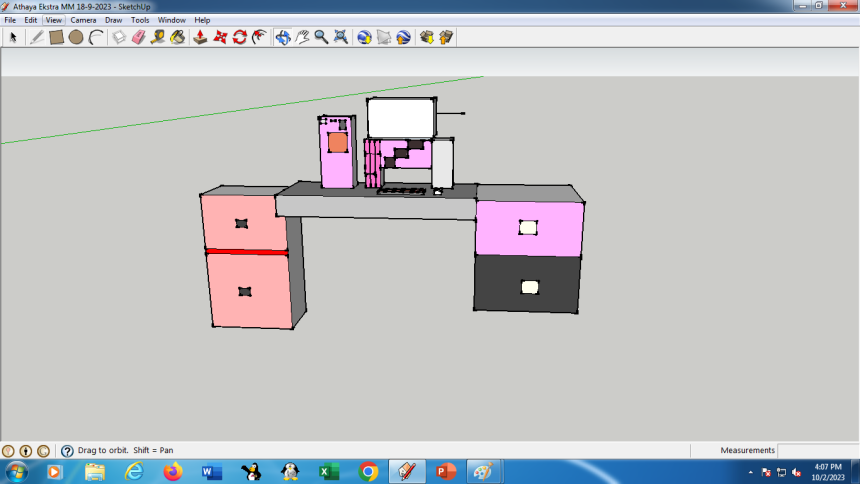This screenshot has height=484, width=860.
Task: Select the Circle drawing tool
Action: (x=76, y=37)
